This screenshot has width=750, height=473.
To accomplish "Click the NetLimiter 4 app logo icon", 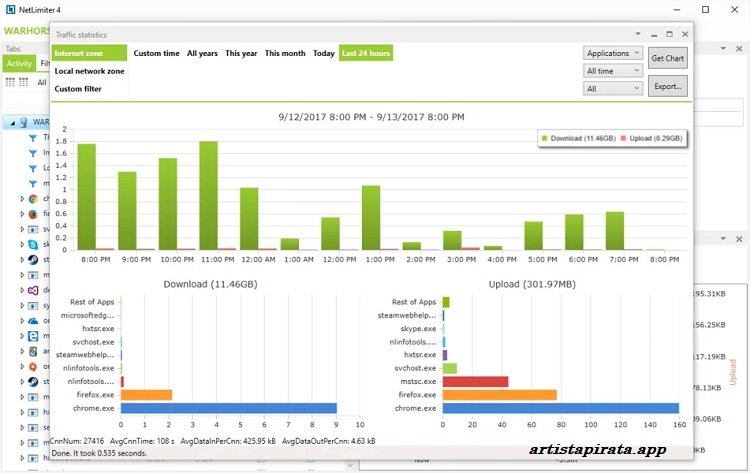I will [x=10, y=9].
